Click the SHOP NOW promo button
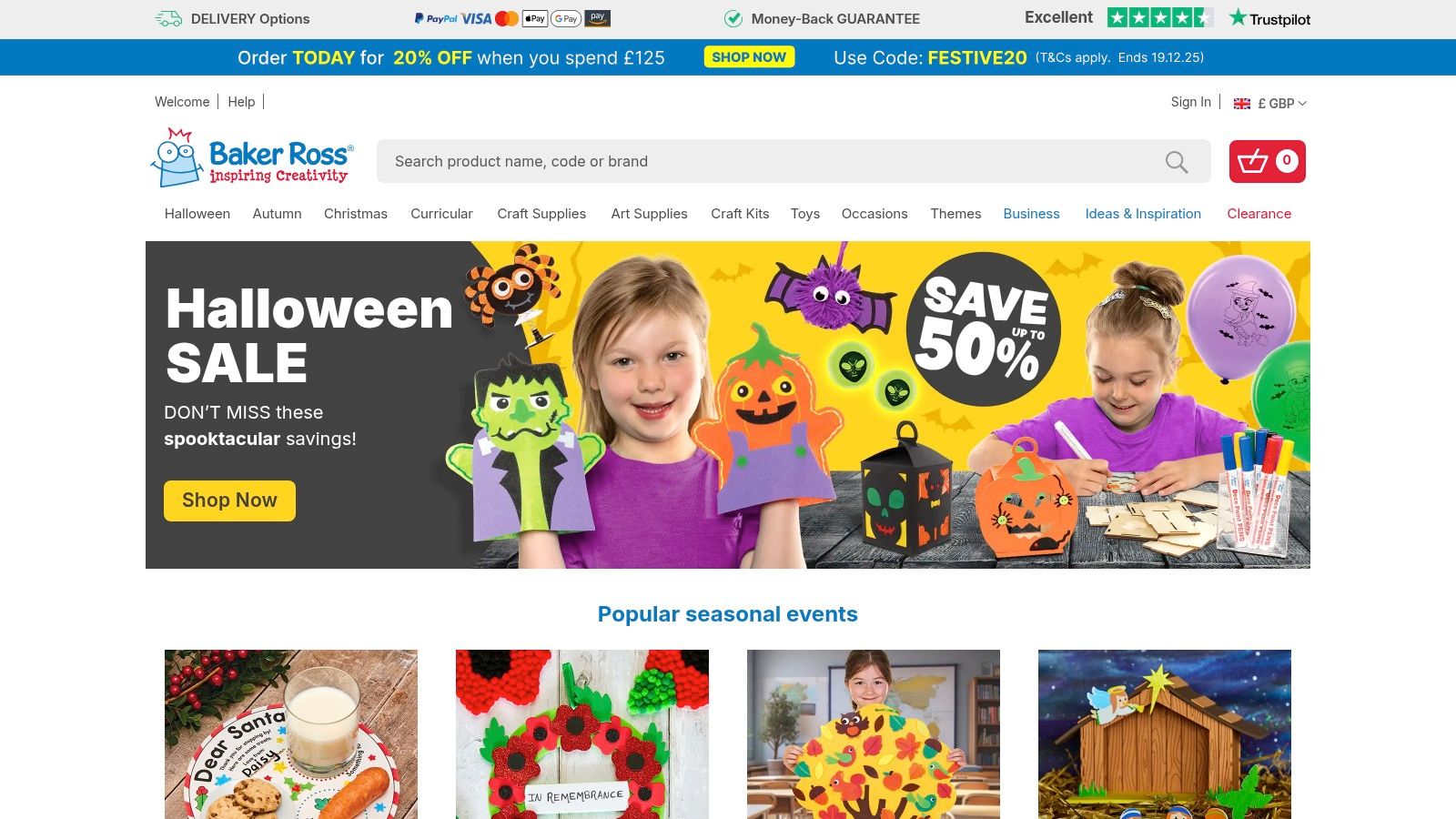The image size is (1456, 819). (x=749, y=57)
